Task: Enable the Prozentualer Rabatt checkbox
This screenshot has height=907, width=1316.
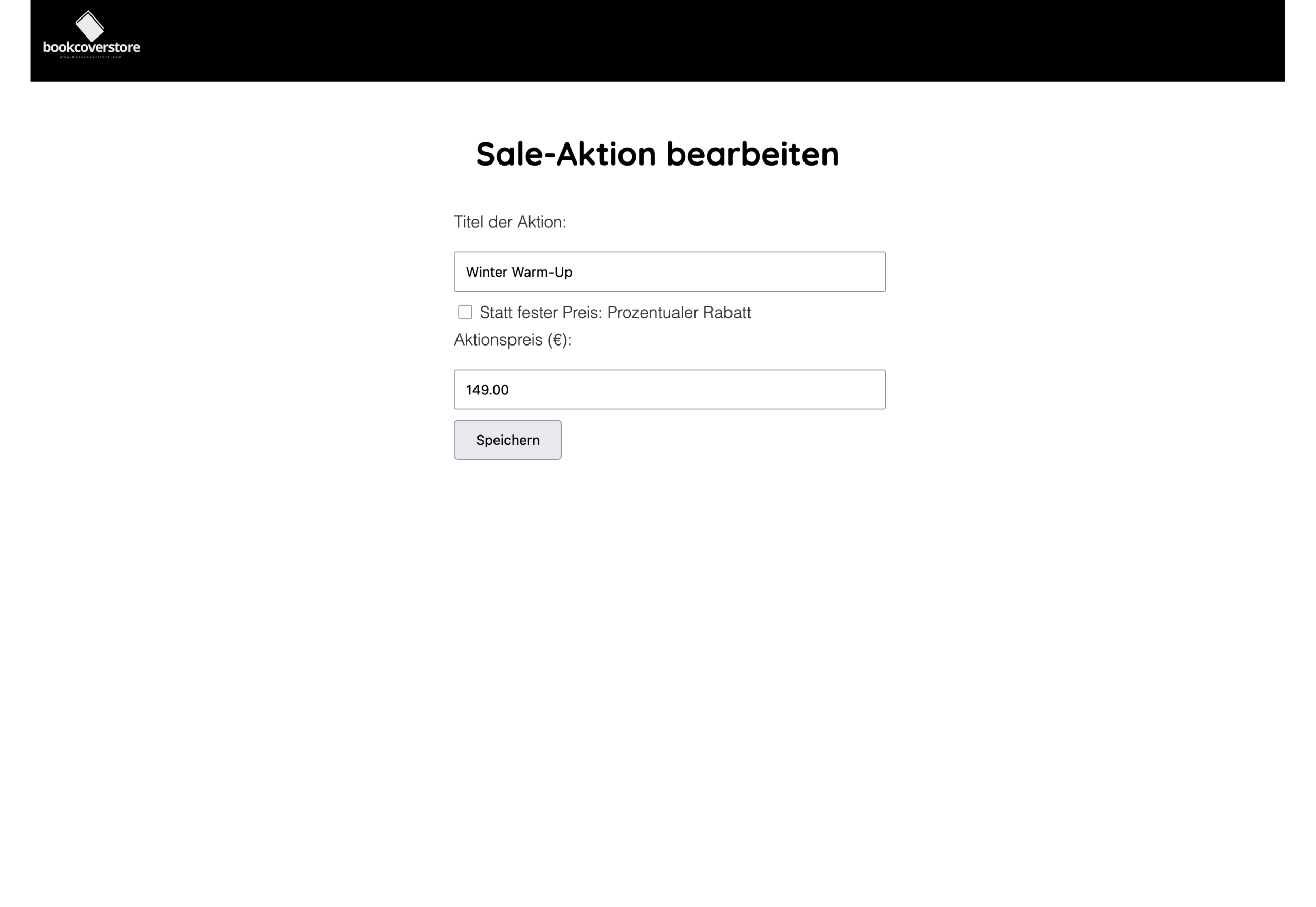Action: (x=465, y=312)
